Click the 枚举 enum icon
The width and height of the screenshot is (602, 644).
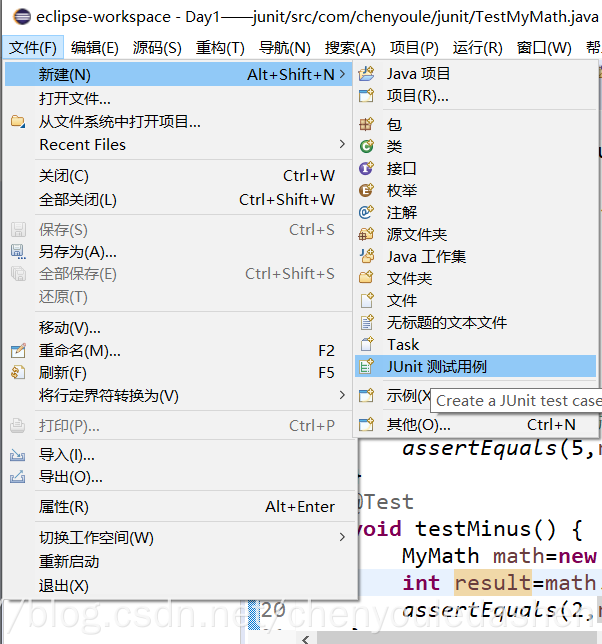[366, 190]
